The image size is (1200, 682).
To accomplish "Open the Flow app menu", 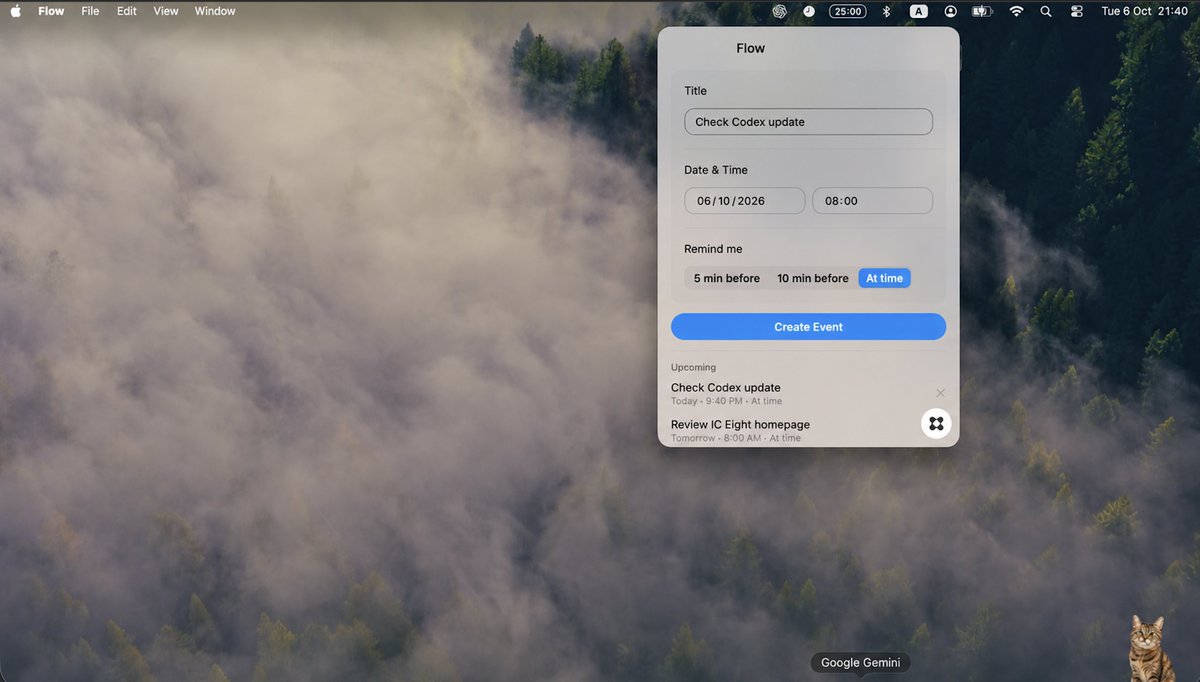I will pyautogui.click(x=51, y=11).
